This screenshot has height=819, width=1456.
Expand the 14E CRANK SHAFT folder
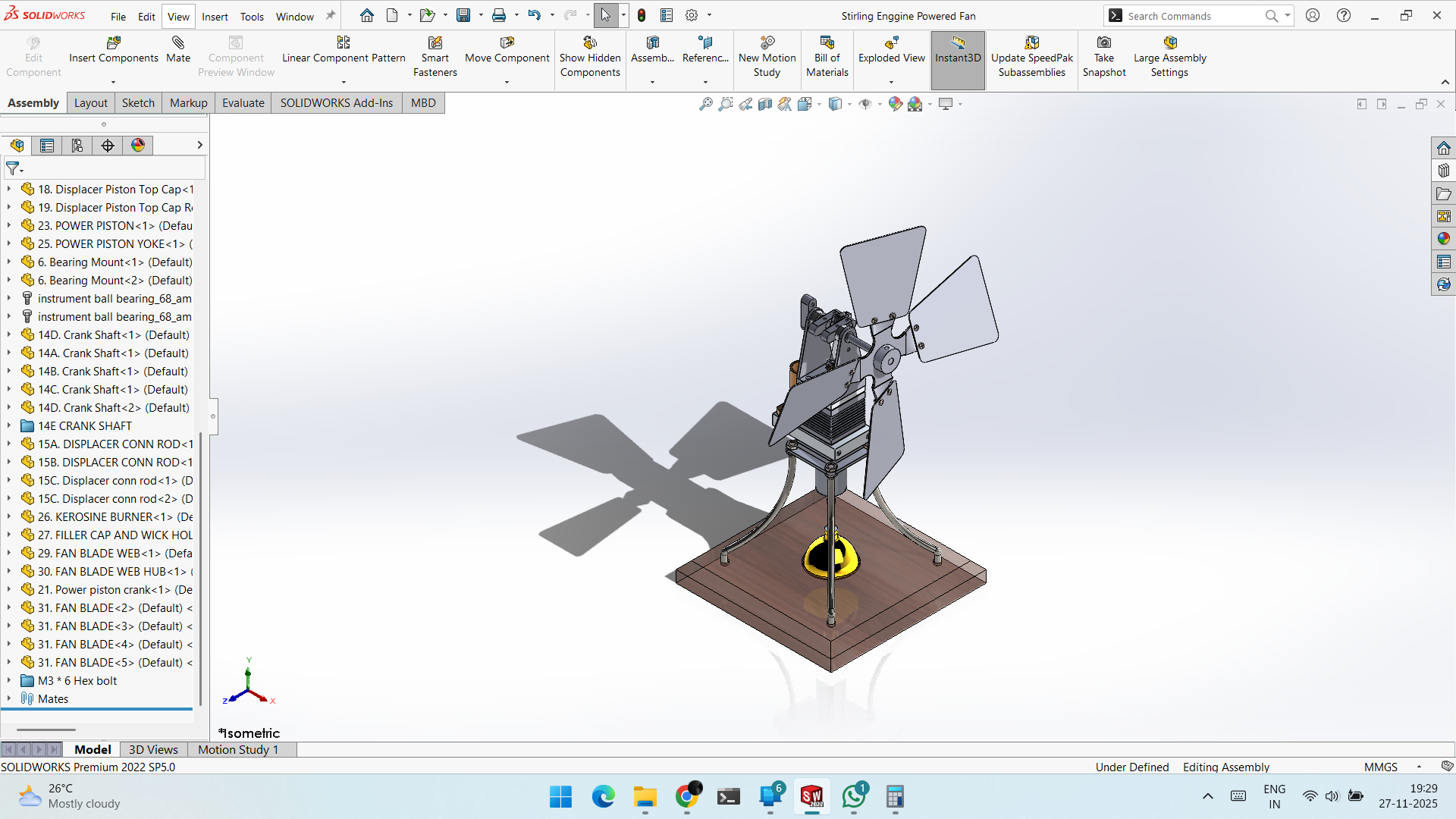click(9, 426)
